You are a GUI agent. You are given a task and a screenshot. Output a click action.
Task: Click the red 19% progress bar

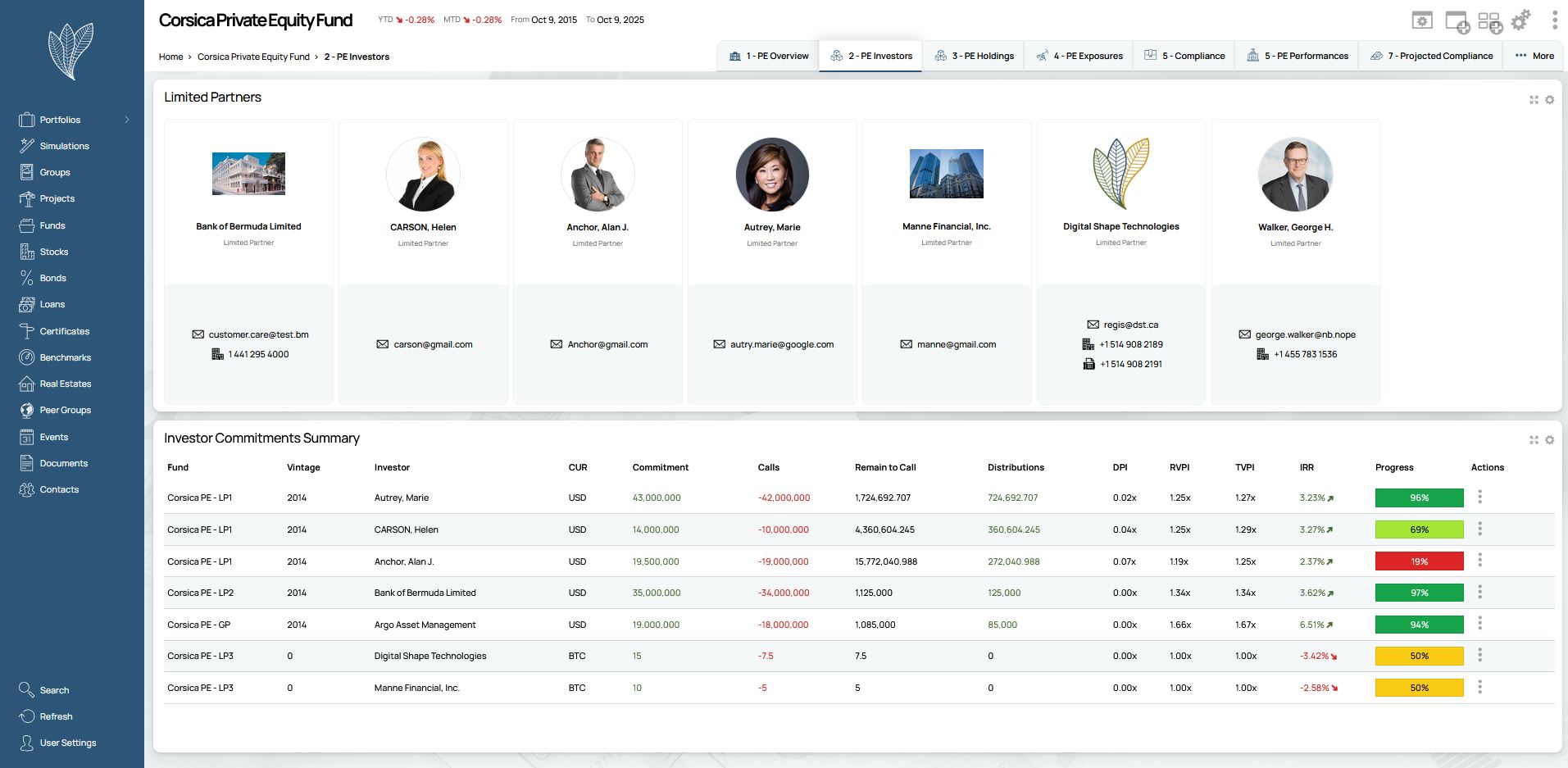pyautogui.click(x=1419, y=561)
